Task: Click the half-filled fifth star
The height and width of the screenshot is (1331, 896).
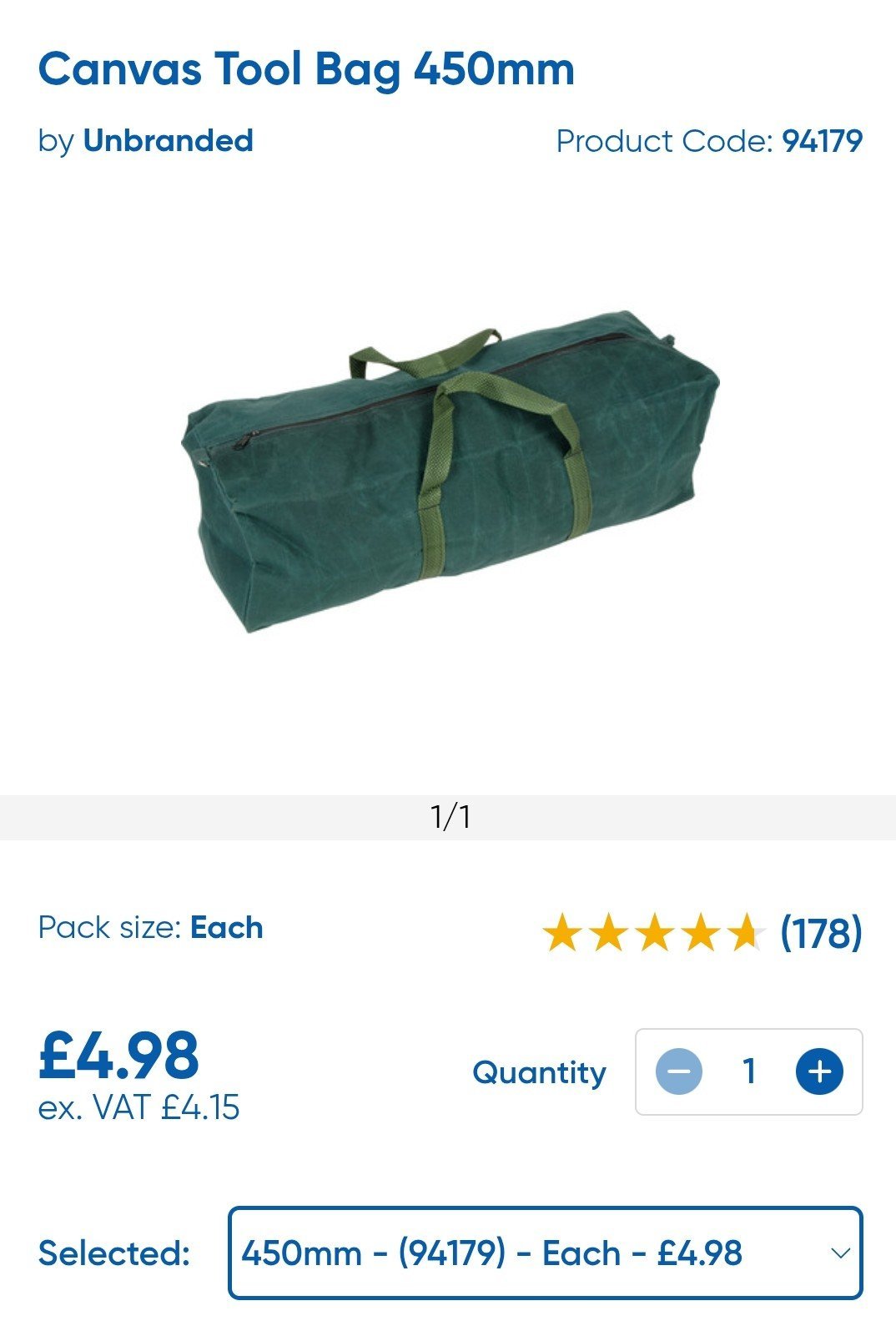Action: pyautogui.click(x=745, y=932)
